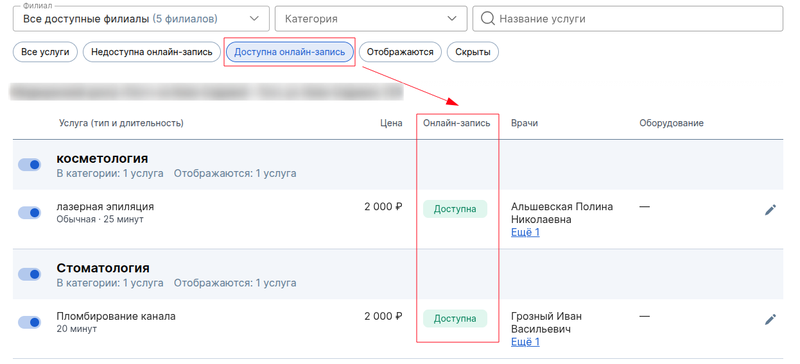The width and height of the screenshot is (800, 364).
Task: Click edit pencil for Пломбирование канала
Action: 770,319
